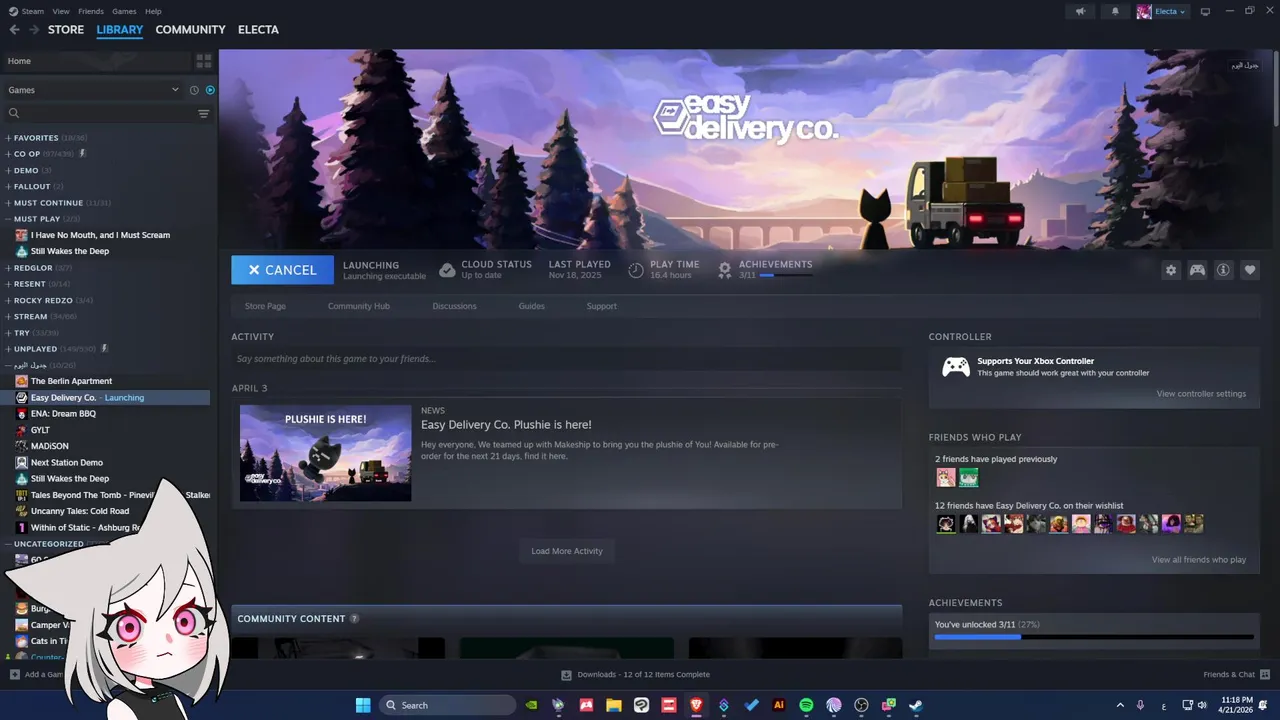Screen dimensions: 1280x720
Task: Launch Spotify from the taskbar
Action: (806, 705)
